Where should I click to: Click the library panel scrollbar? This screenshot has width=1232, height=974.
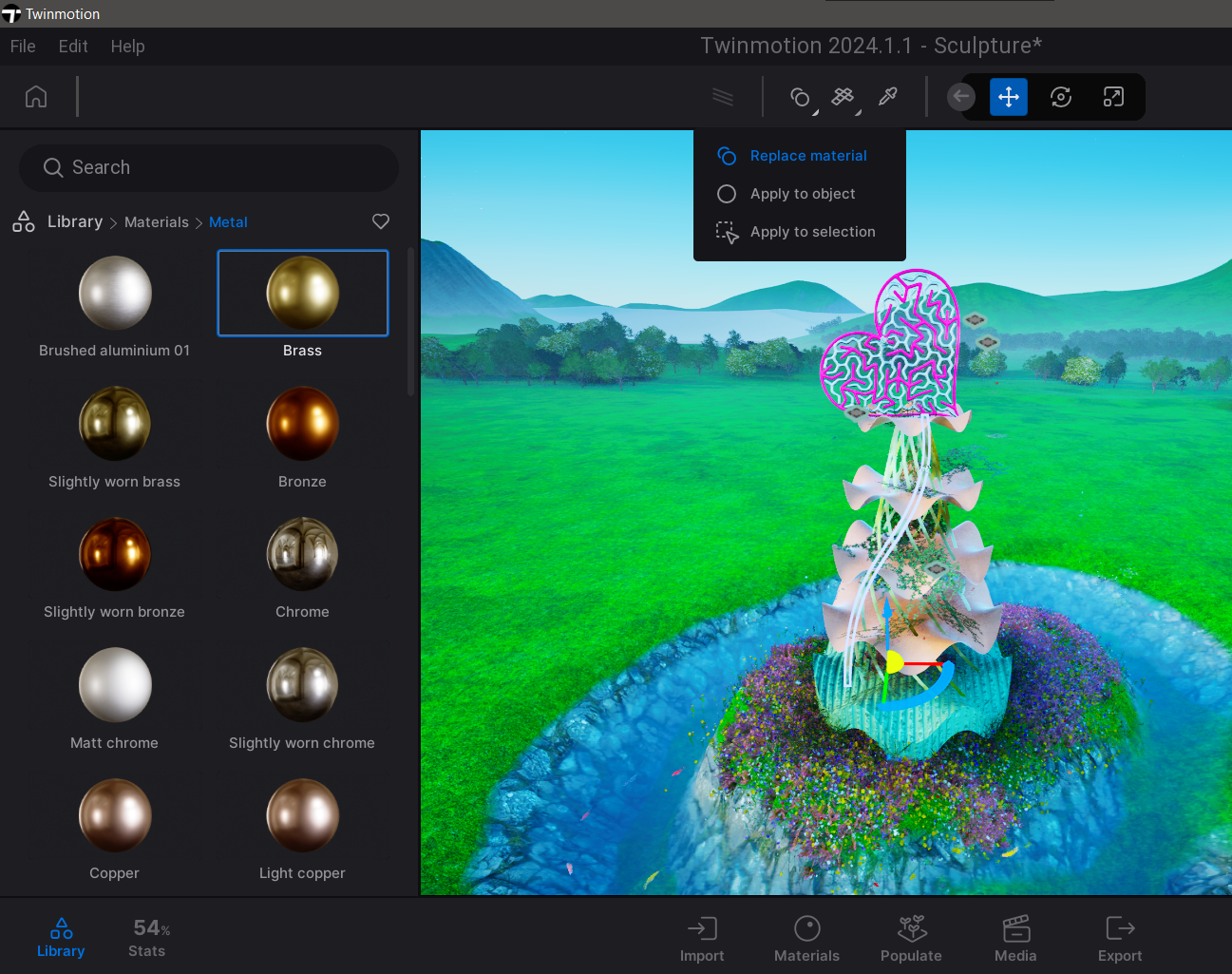coord(410,321)
